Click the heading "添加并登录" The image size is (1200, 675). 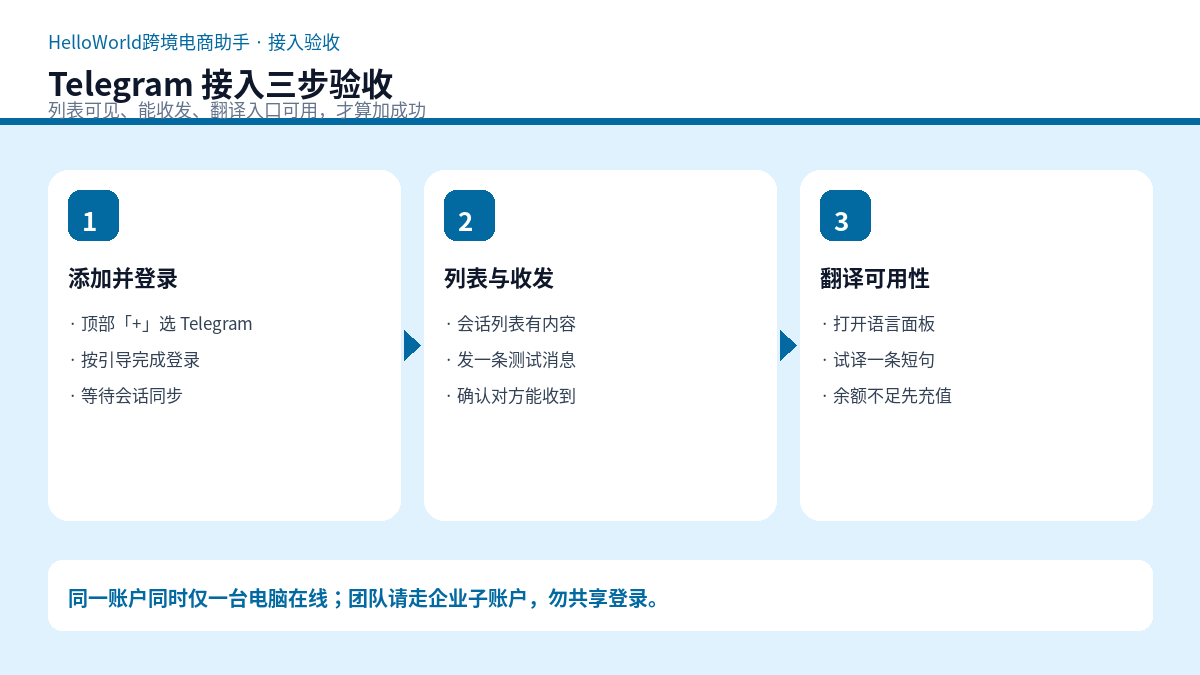123,279
